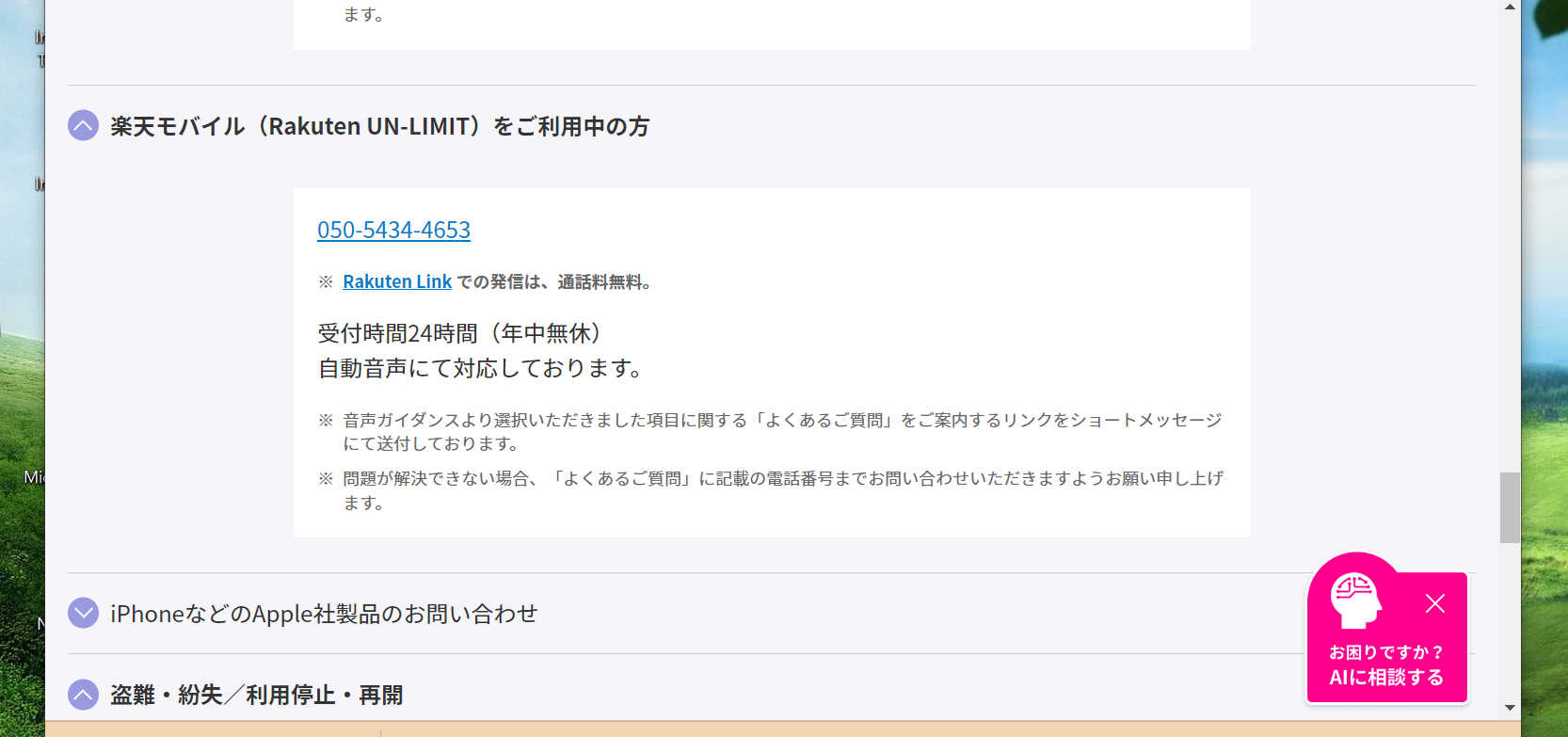Collapse the 楽天モバイル (Rakuten UN-LIMIT) section chevron
Image resolution: width=1568 pixels, height=737 pixels.
coord(83,125)
